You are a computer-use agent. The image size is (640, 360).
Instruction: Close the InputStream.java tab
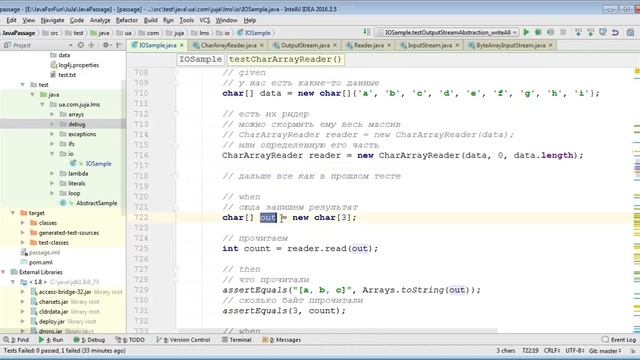pyautogui.click(x=457, y=45)
